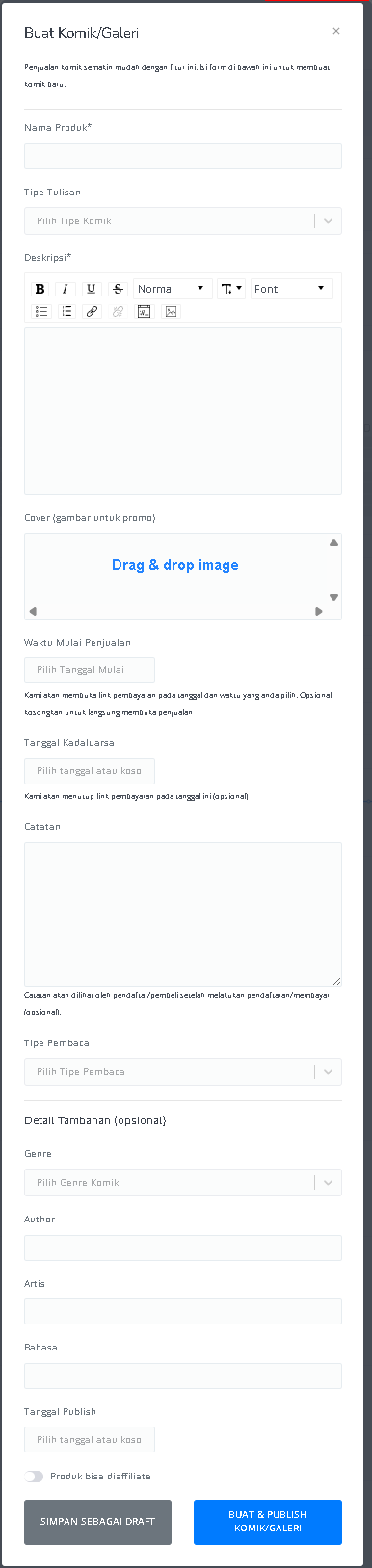This screenshot has height=1568, width=372.
Task: Click the Nama Produk input field
Action: click(183, 156)
